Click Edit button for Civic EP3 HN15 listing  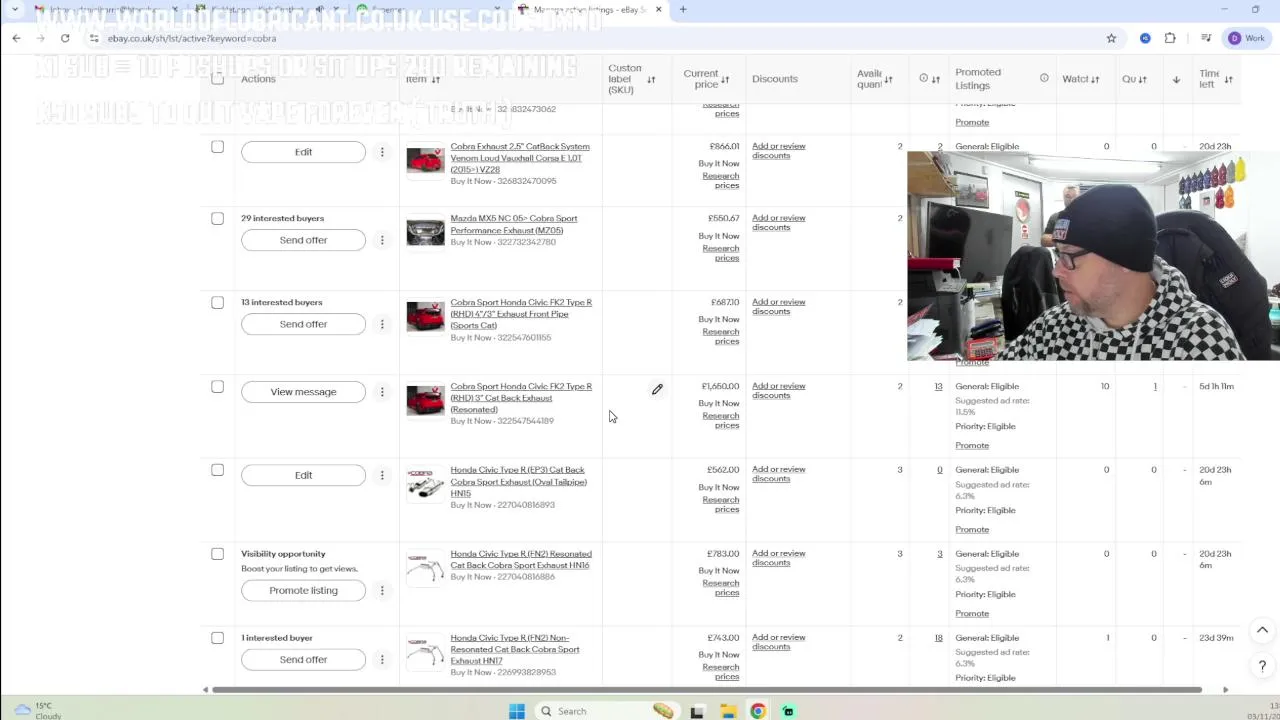coord(303,475)
